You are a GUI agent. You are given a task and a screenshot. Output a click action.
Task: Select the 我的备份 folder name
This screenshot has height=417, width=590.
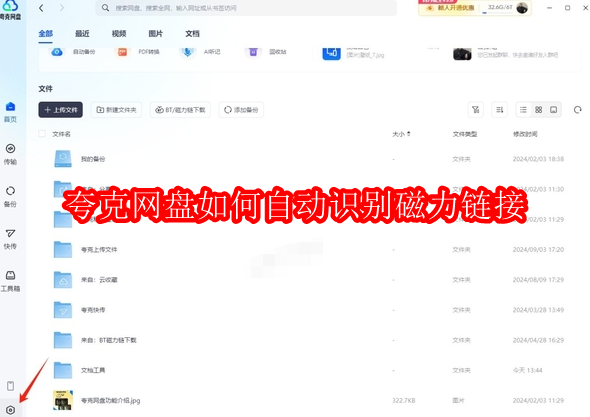93,159
